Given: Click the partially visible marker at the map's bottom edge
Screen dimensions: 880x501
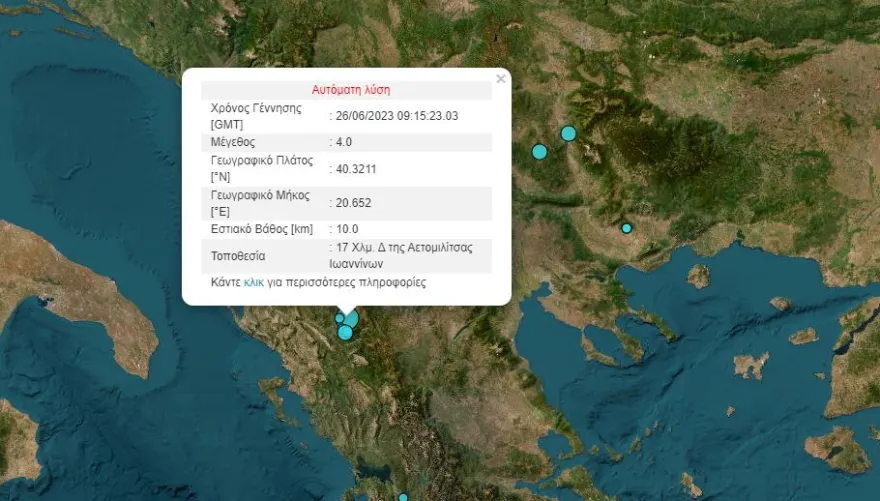Looking at the screenshot, I should coord(403,497).
